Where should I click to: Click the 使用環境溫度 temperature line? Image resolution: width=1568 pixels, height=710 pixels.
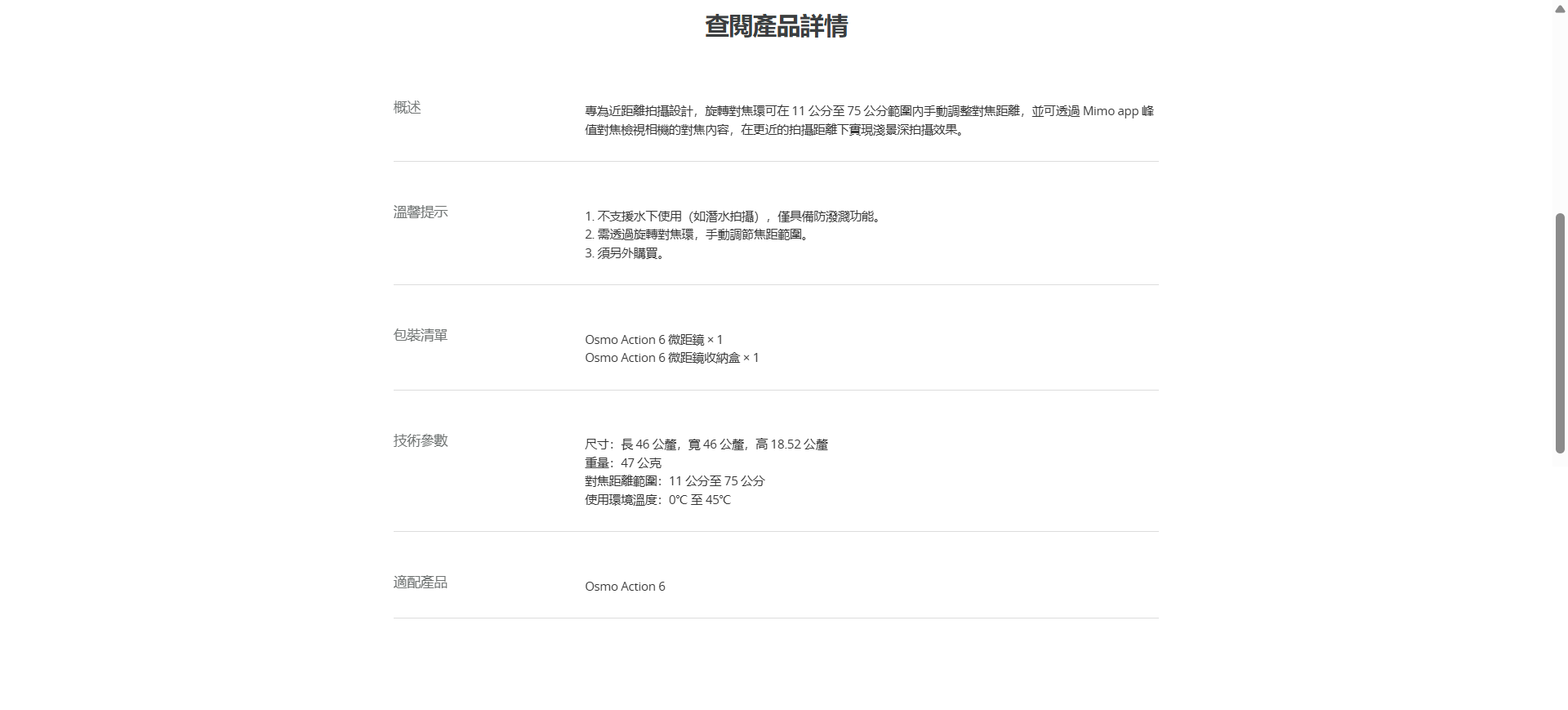(657, 500)
